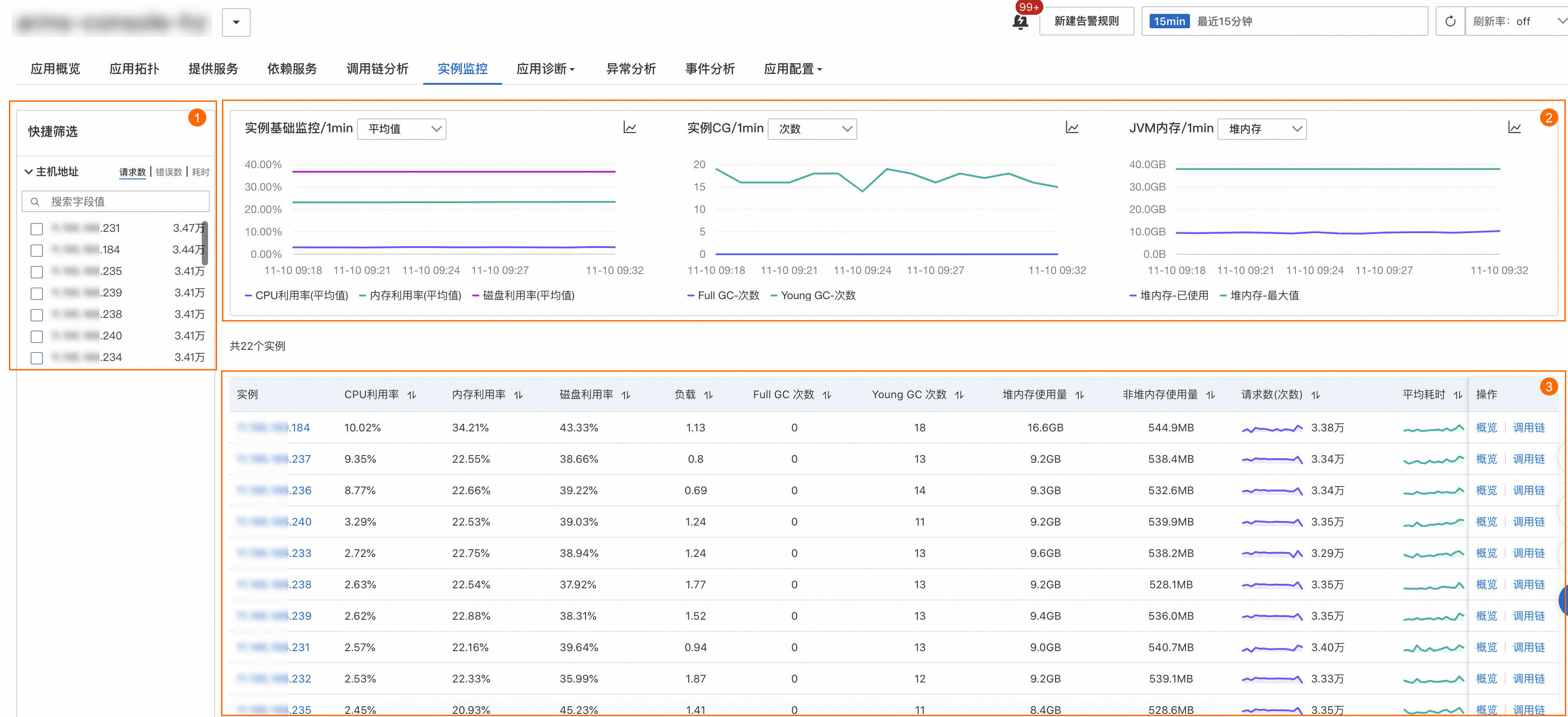Open instance .236 link

[274, 491]
